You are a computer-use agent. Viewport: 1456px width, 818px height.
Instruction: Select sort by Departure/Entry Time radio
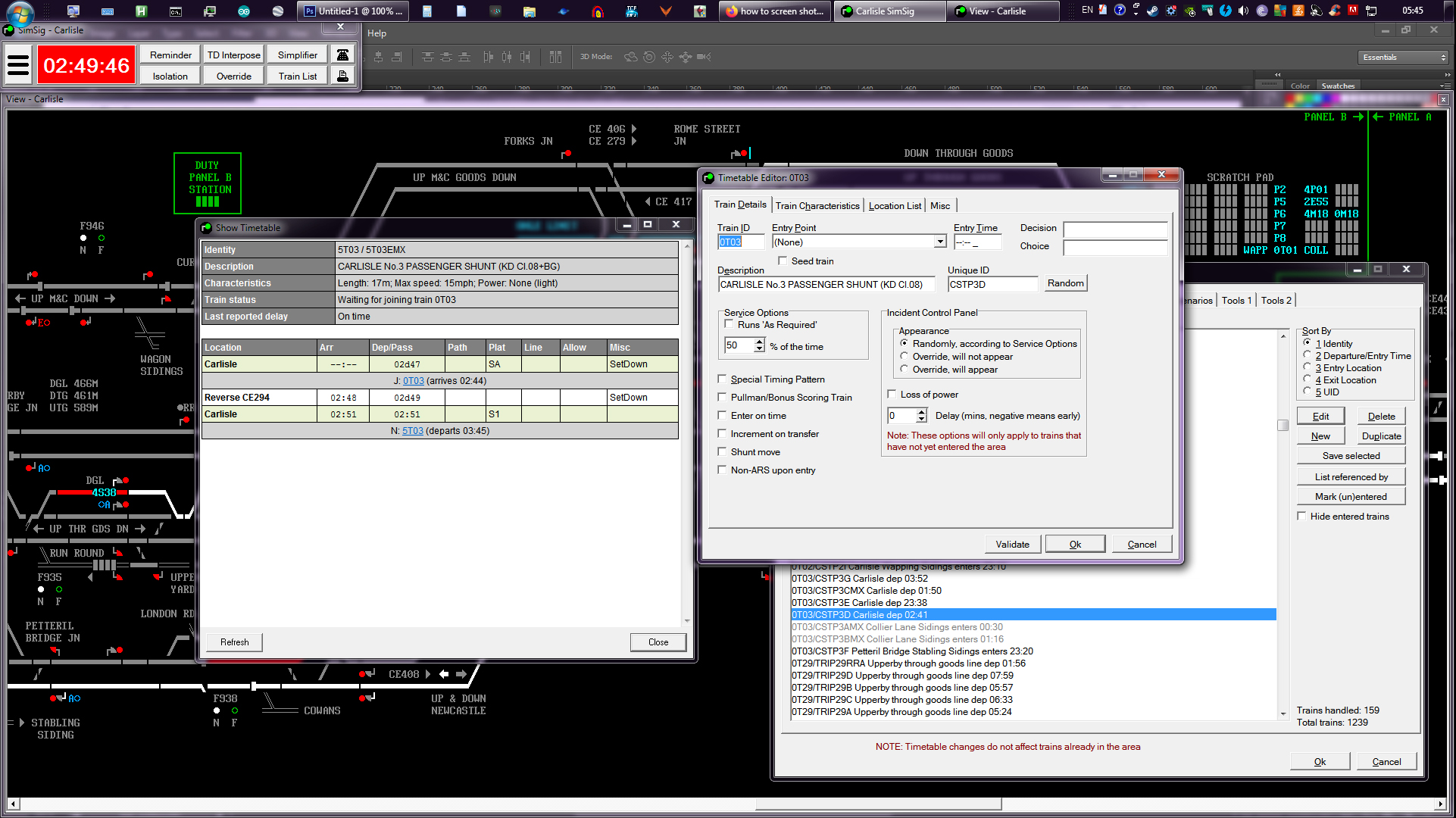pyautogui.click(x=1307, y=355)
